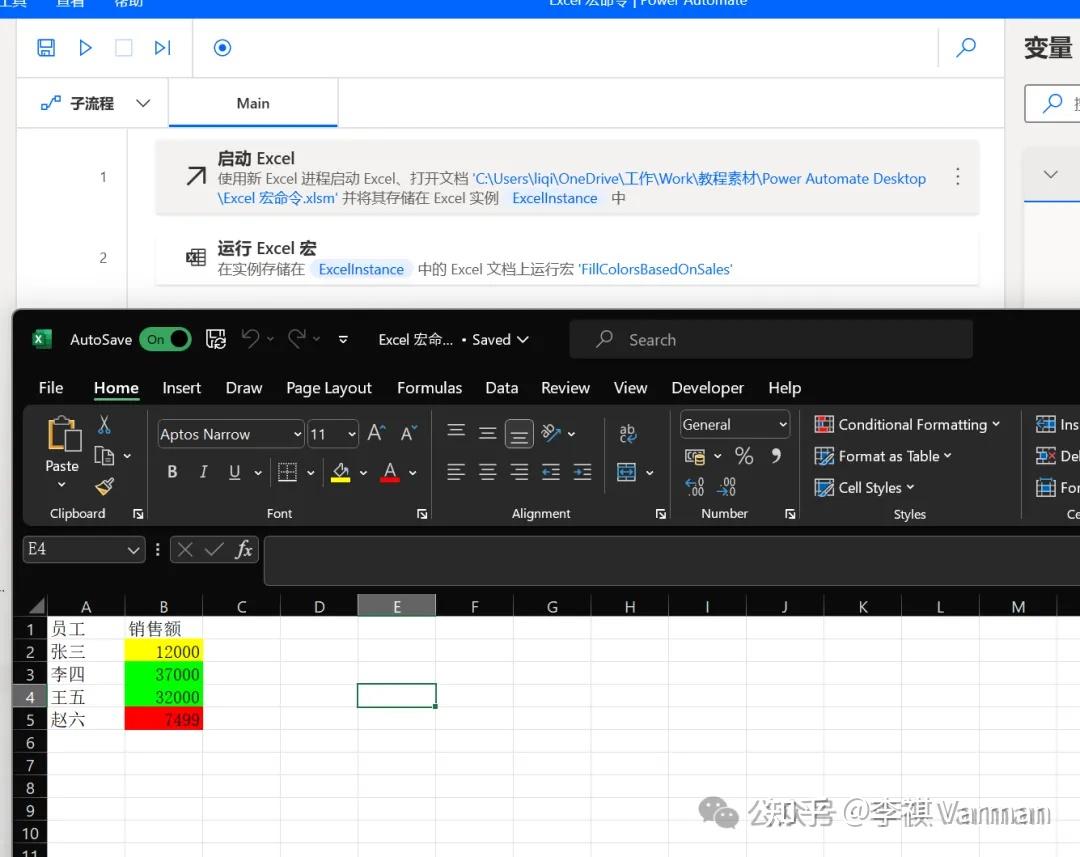Toggle AutoSave off in Excel
The width and height of the screenshot is (1080, 857).
click(165, 339)
